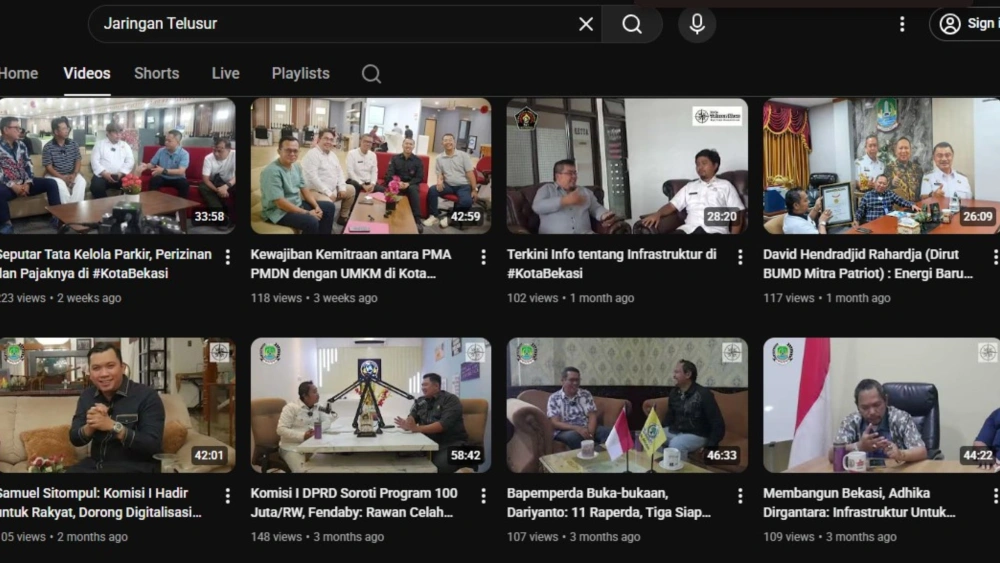
Task: Open the Shorts tab
Action: point(156,73)
